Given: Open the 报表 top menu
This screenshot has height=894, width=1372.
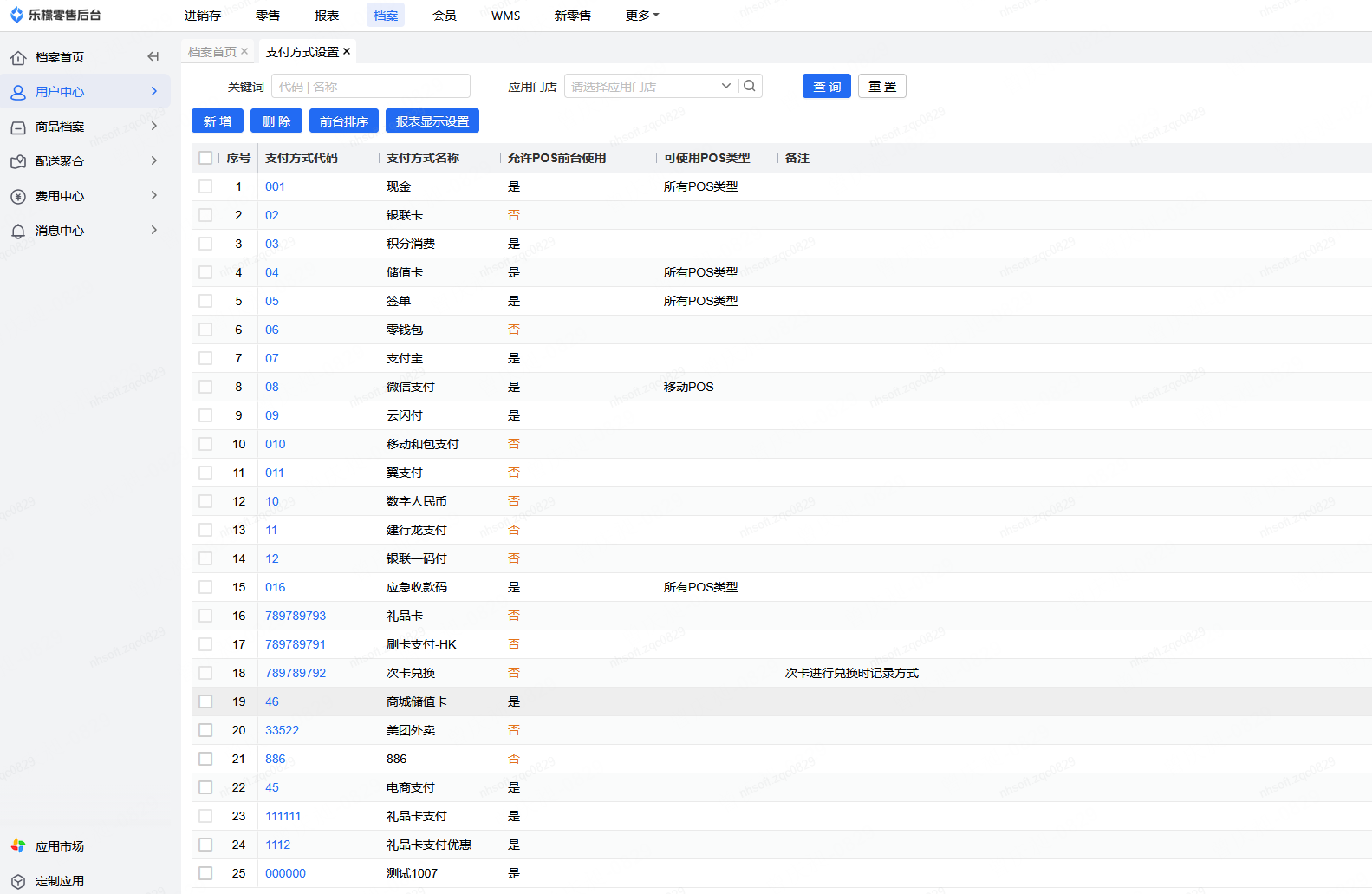Looking at the screenshot, I should point(327,16).
